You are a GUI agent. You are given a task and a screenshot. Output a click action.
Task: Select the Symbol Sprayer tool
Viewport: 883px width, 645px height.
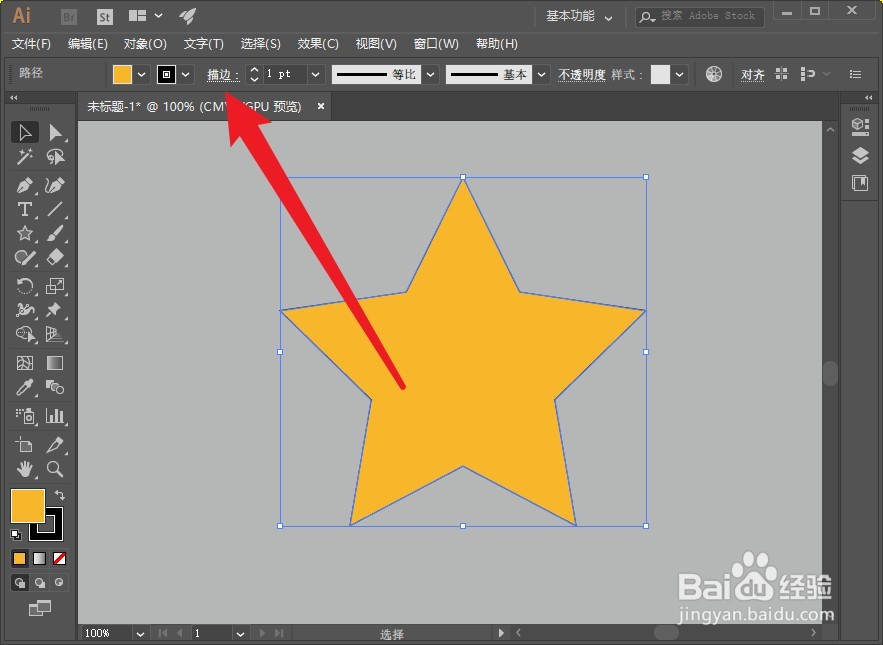tap(25, 416)
